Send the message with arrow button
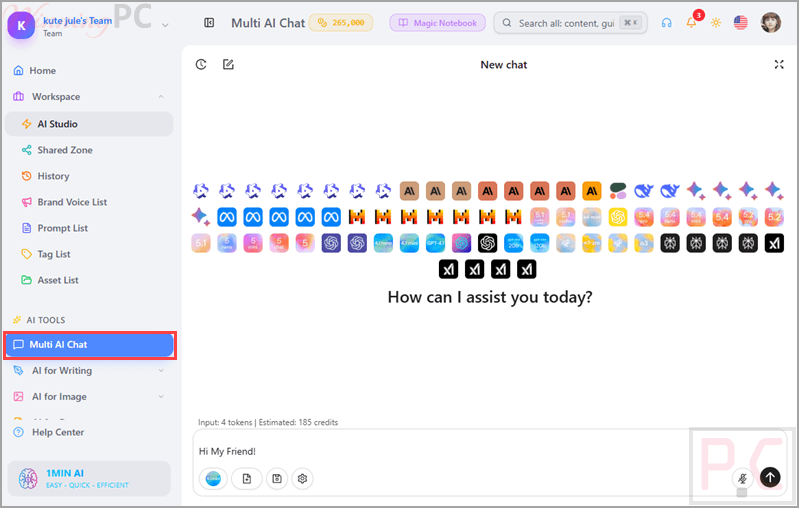 point(770,477)
